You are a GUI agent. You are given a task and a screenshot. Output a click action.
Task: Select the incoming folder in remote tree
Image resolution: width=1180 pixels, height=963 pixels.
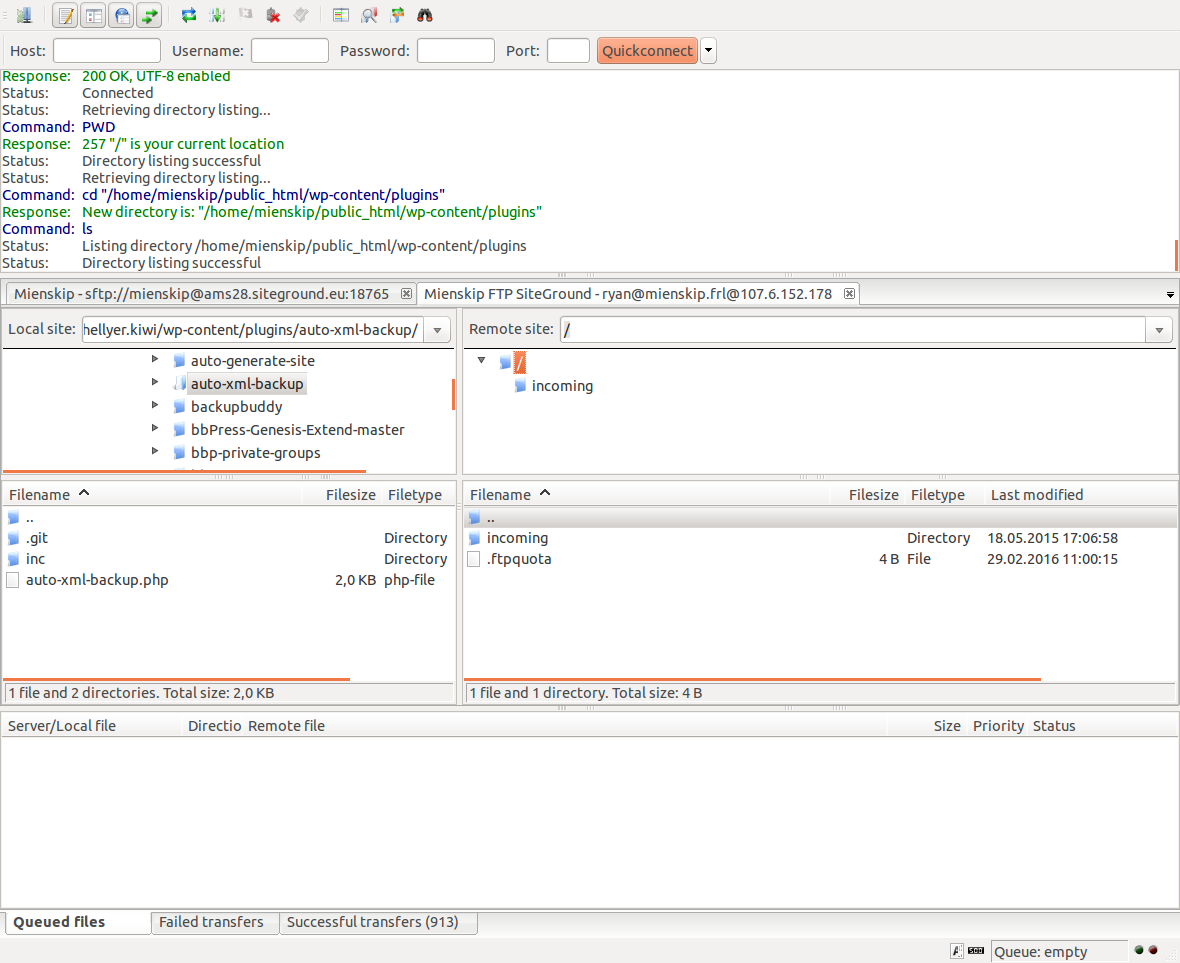point(562,386)
